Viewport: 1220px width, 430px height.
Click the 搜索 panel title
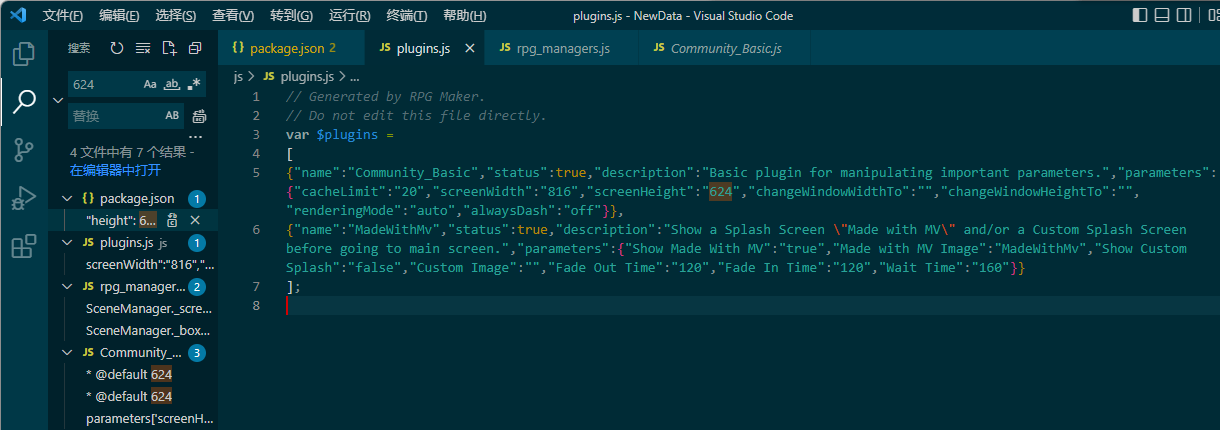tap(79, 48)
